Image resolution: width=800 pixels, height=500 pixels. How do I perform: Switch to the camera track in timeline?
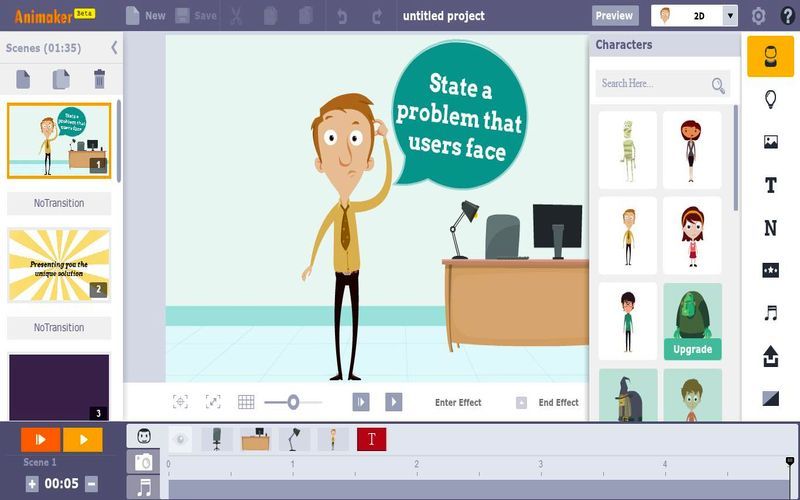click(x=144, y=462)
